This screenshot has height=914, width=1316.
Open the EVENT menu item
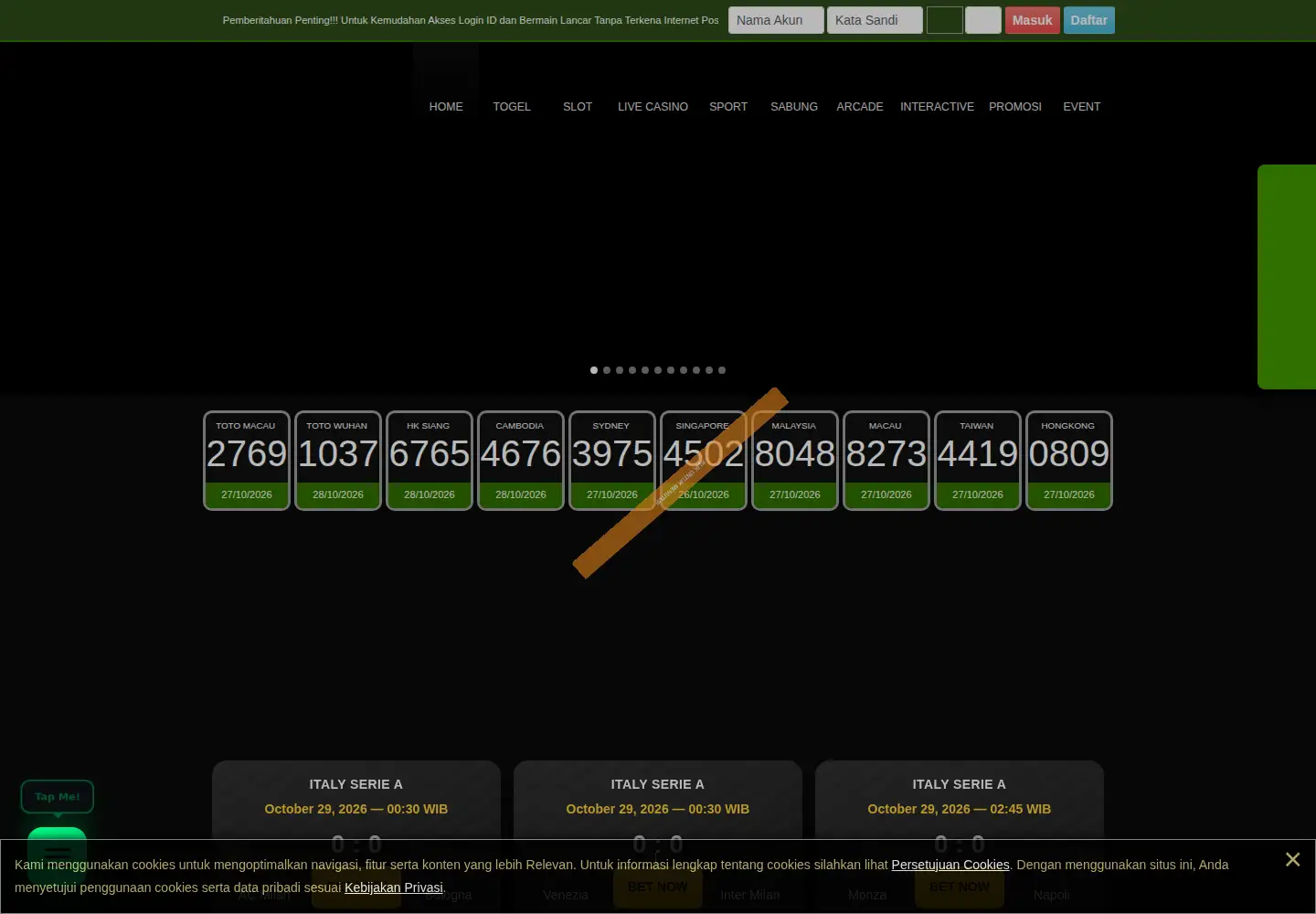[1082, 107]
